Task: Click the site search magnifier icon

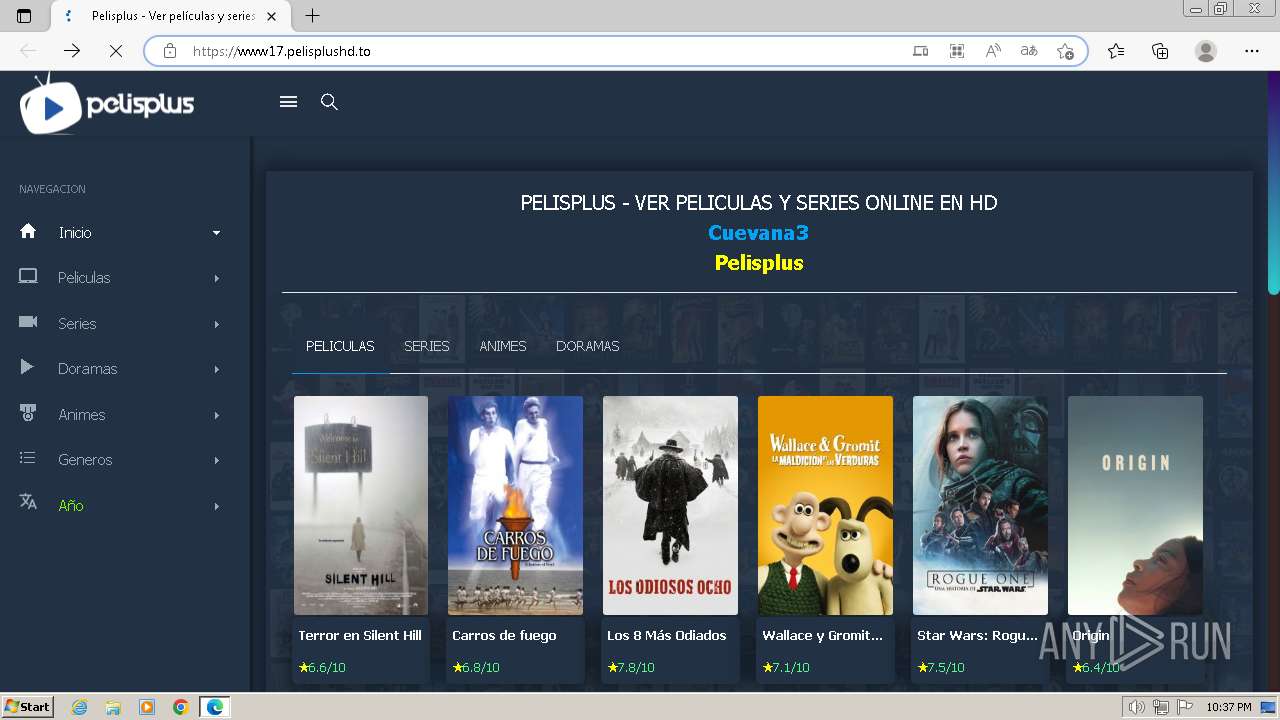Action: (329, 102)
